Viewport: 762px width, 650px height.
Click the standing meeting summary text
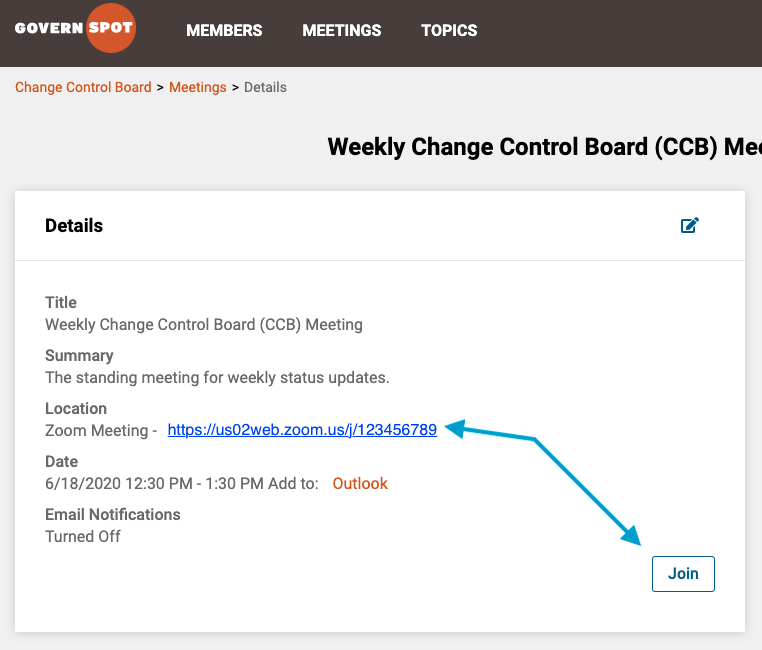(217, 377)
